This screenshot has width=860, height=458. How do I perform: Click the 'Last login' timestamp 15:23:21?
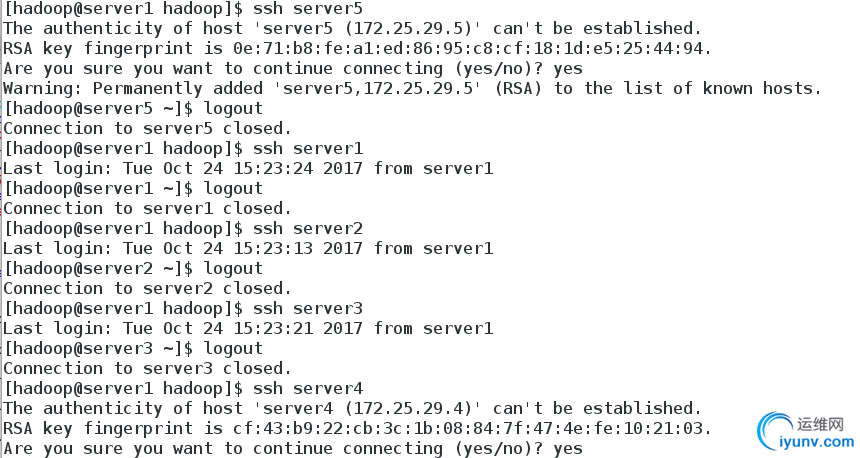[x=273, y=329]
